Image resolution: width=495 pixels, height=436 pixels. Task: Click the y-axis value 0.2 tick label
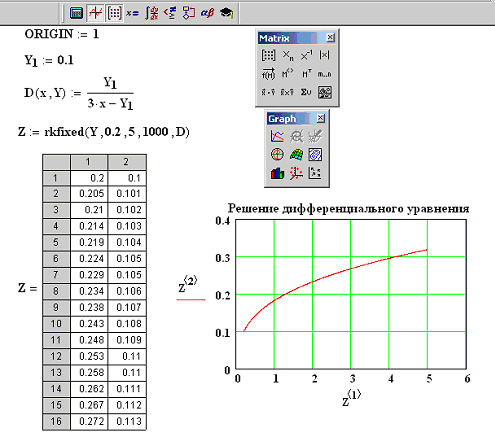[x=222, y=295]
